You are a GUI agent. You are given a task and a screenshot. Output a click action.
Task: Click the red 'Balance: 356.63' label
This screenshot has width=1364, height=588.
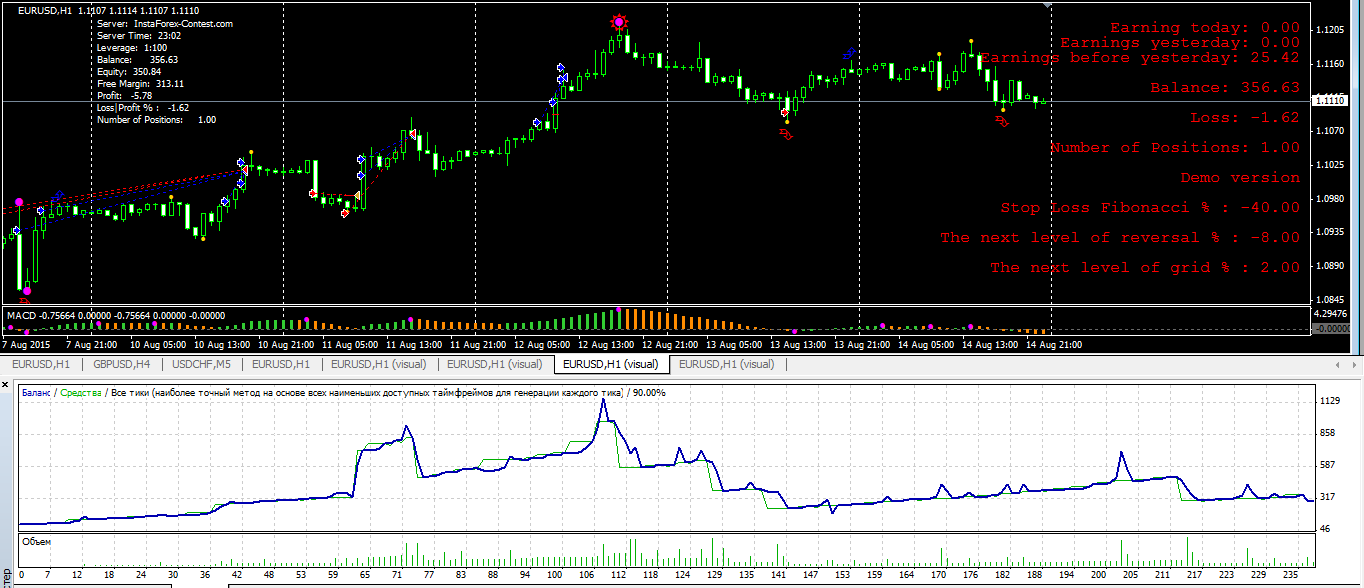click(1225, 88)
